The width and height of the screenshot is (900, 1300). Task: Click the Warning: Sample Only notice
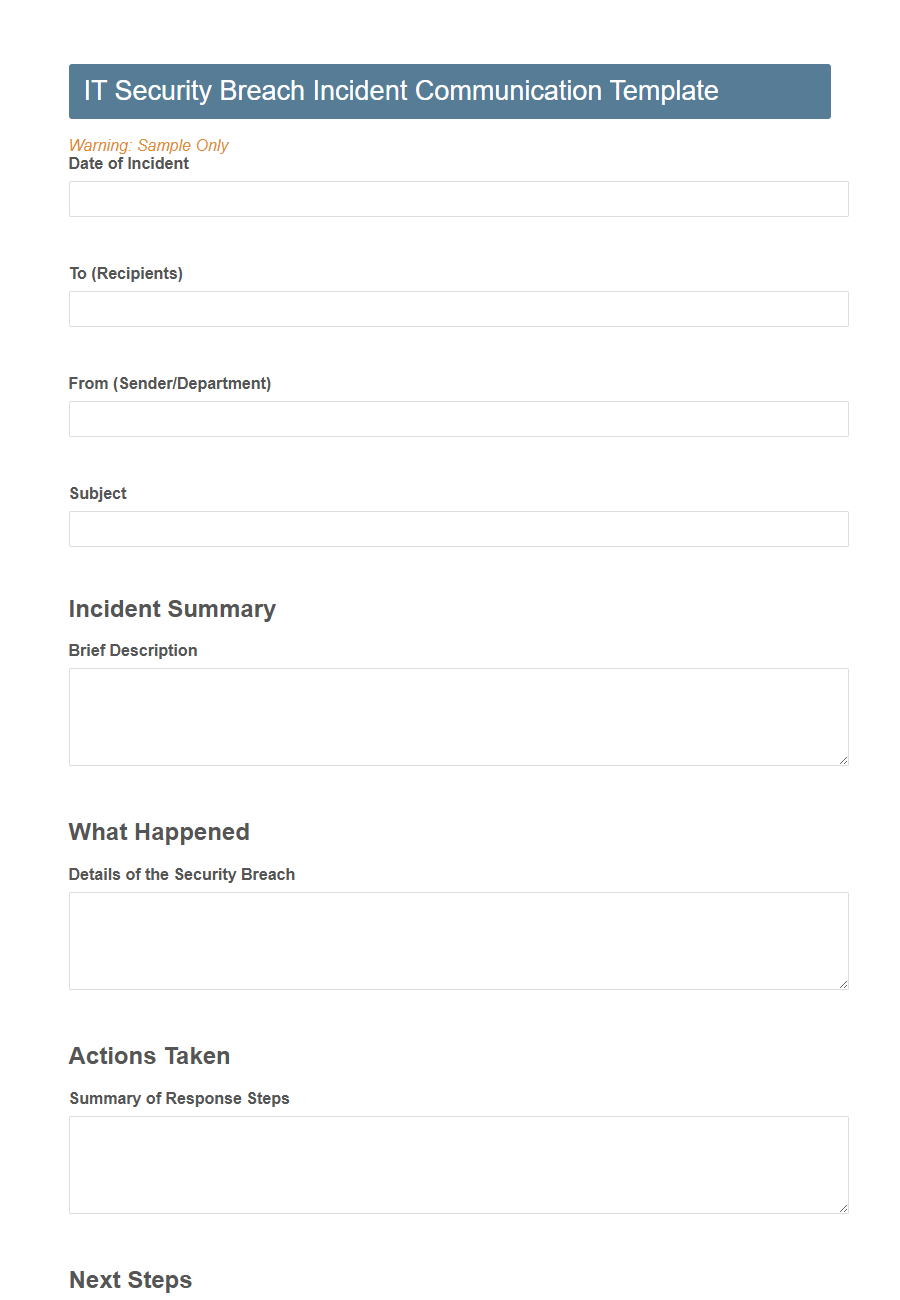pos(148,145)
